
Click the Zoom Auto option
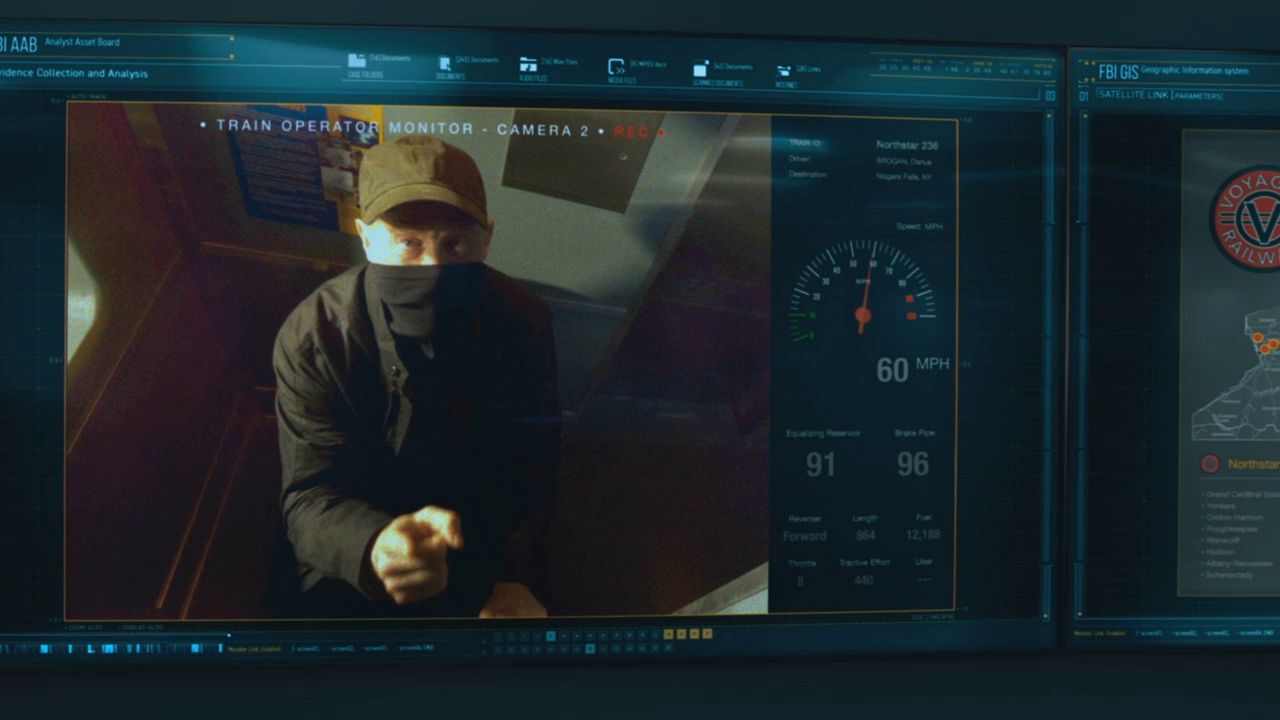tap(87, 627)
